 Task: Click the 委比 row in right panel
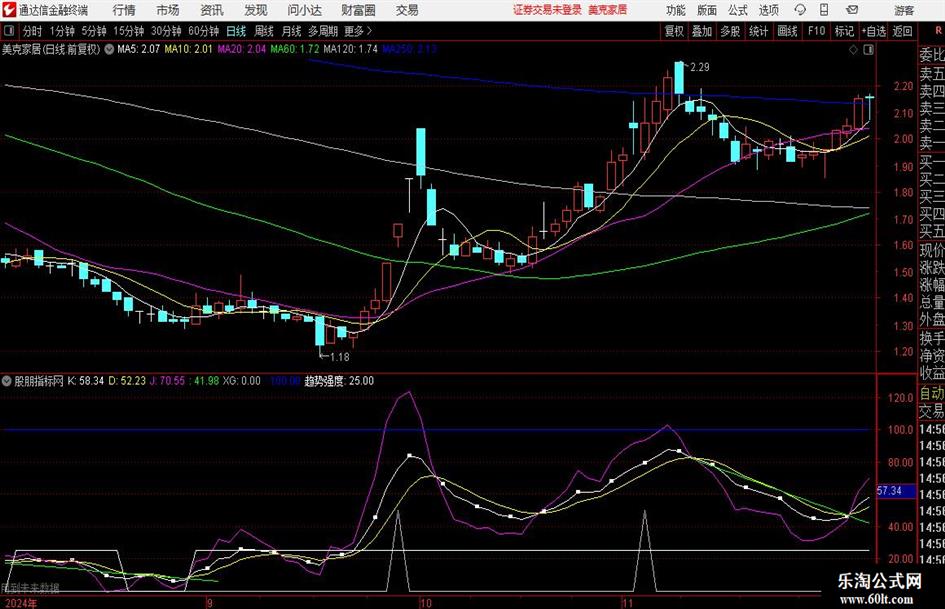coord(932,55)
